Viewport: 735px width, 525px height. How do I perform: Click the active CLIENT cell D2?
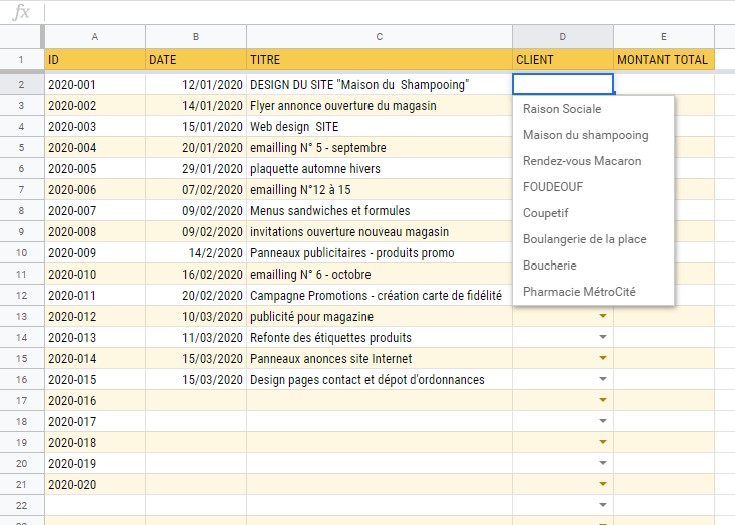click(x=563, y=84)
